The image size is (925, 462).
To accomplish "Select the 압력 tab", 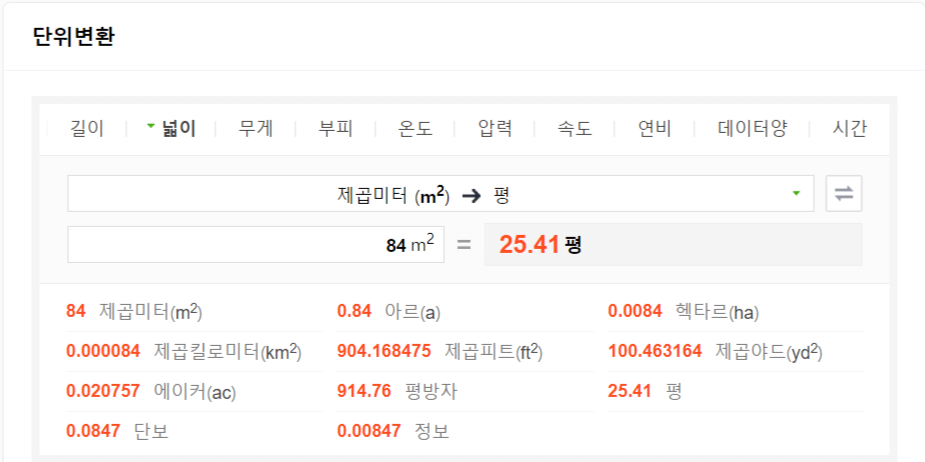I will pos(495,129).
